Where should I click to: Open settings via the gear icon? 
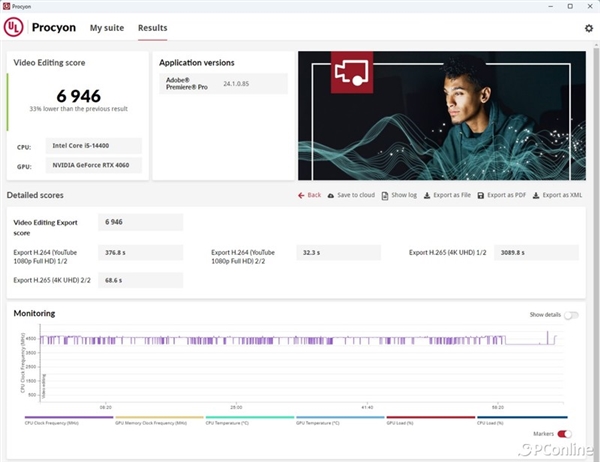click(x=588, y=29)
